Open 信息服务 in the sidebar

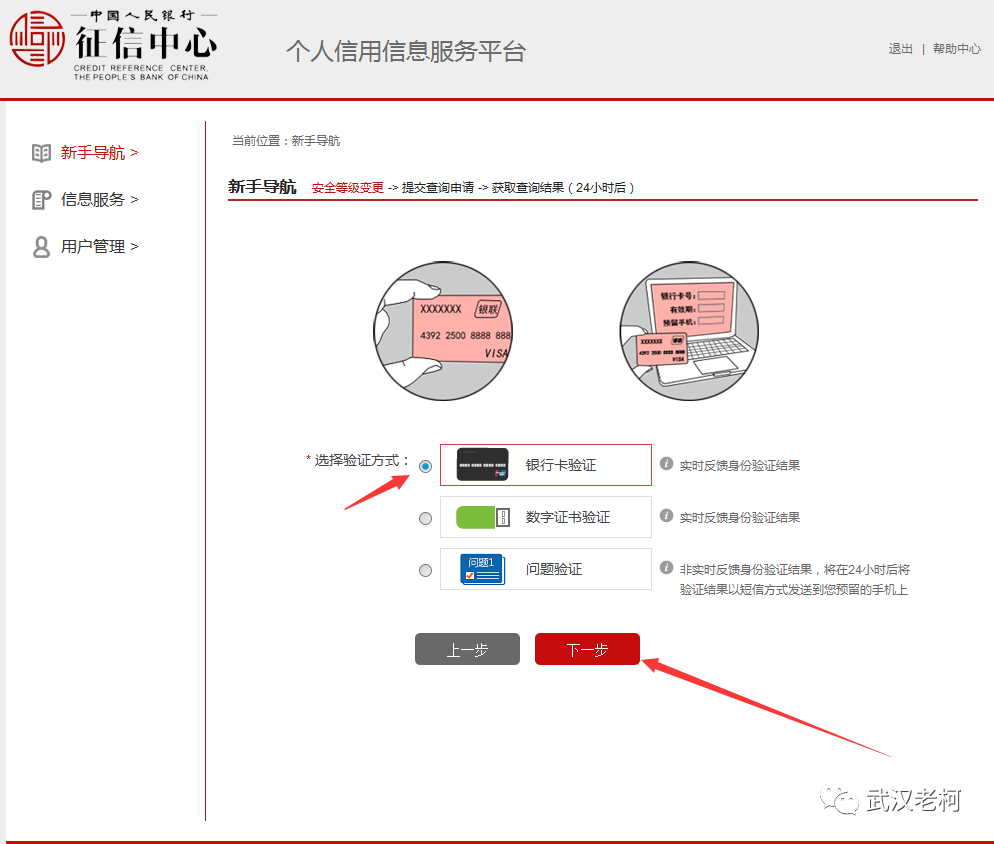pos(93,200)
